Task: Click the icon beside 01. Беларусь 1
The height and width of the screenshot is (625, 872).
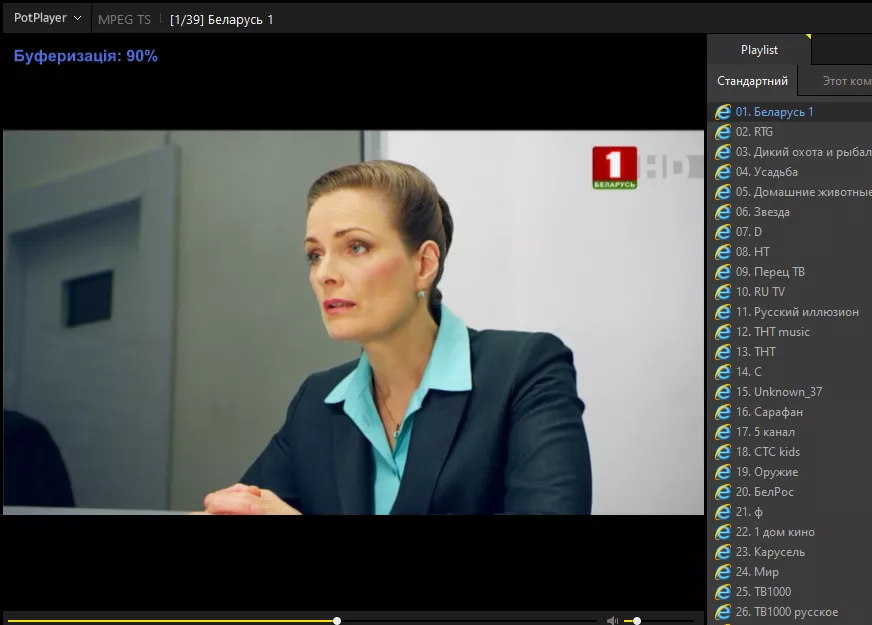Action: 722,112
